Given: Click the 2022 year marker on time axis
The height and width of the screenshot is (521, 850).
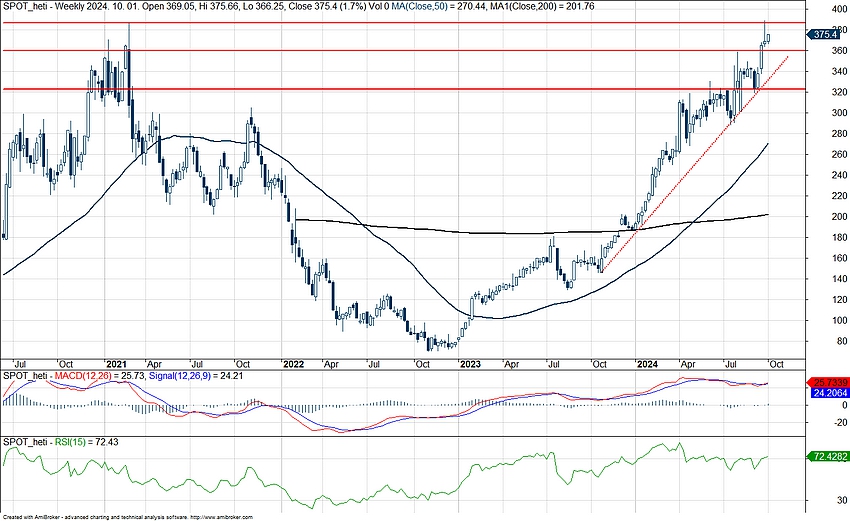Looking at the screenshot, I should point(292,364).
